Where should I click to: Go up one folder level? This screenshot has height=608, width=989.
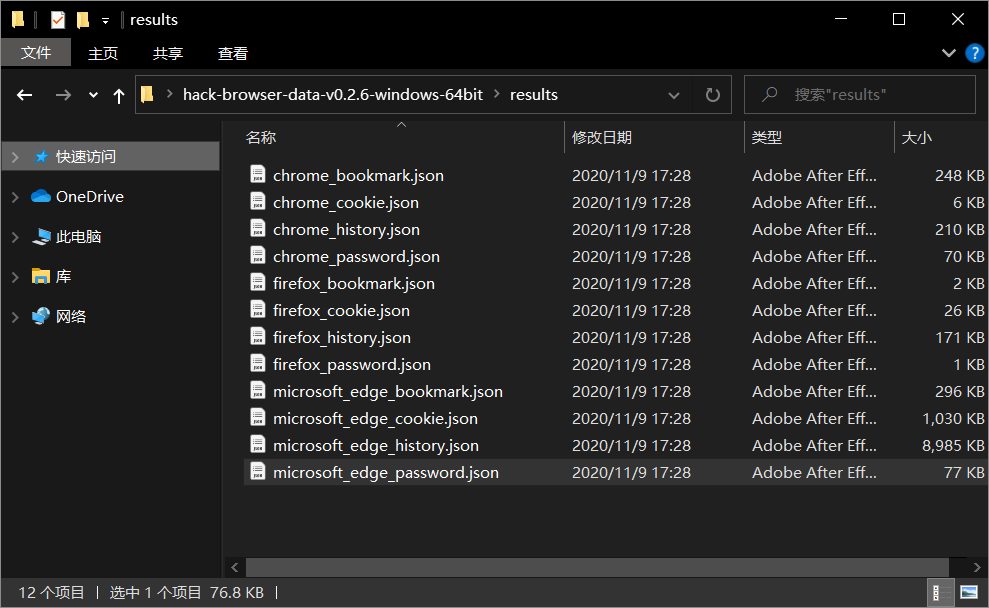(x=119, y=96)
